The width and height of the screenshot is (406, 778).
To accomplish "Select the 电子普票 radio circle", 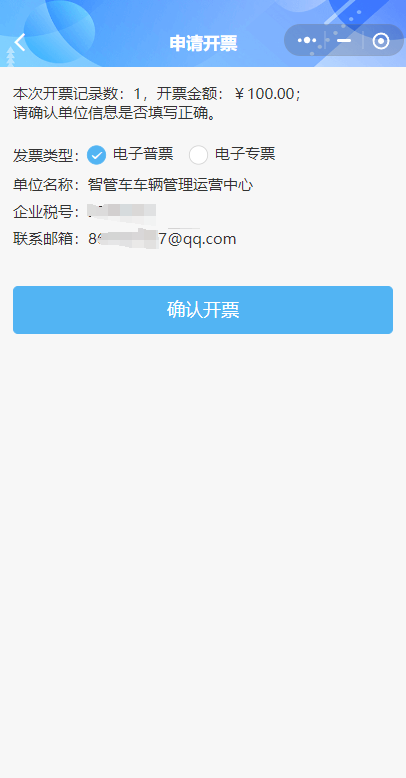I will tap(96, 155).
